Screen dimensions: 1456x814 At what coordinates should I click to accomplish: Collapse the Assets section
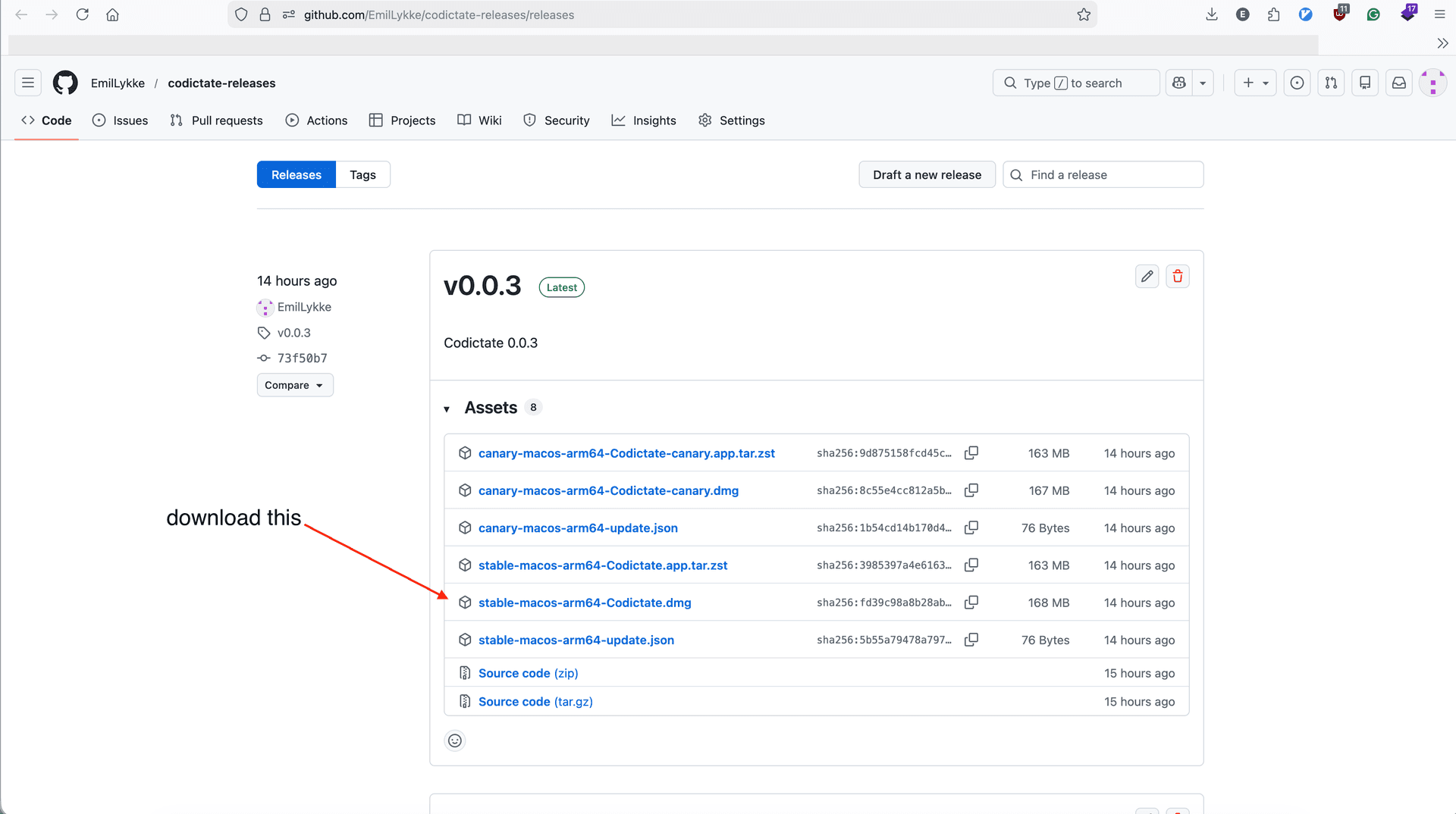(447, 409)
